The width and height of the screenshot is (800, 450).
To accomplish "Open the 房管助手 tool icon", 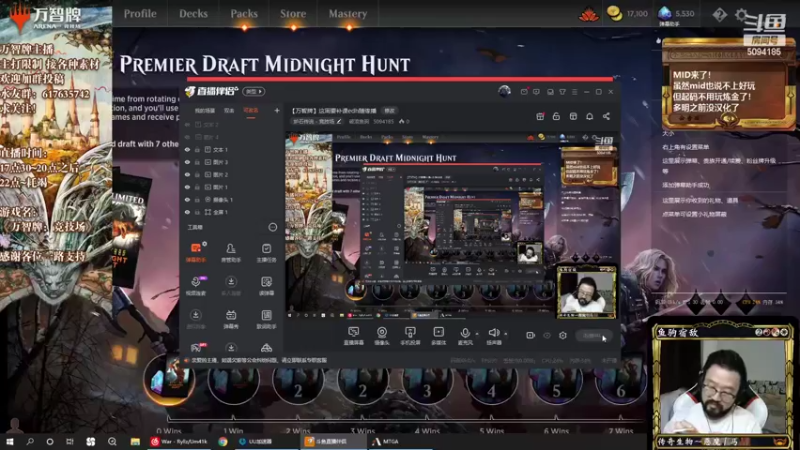I will tap(231, 253).
